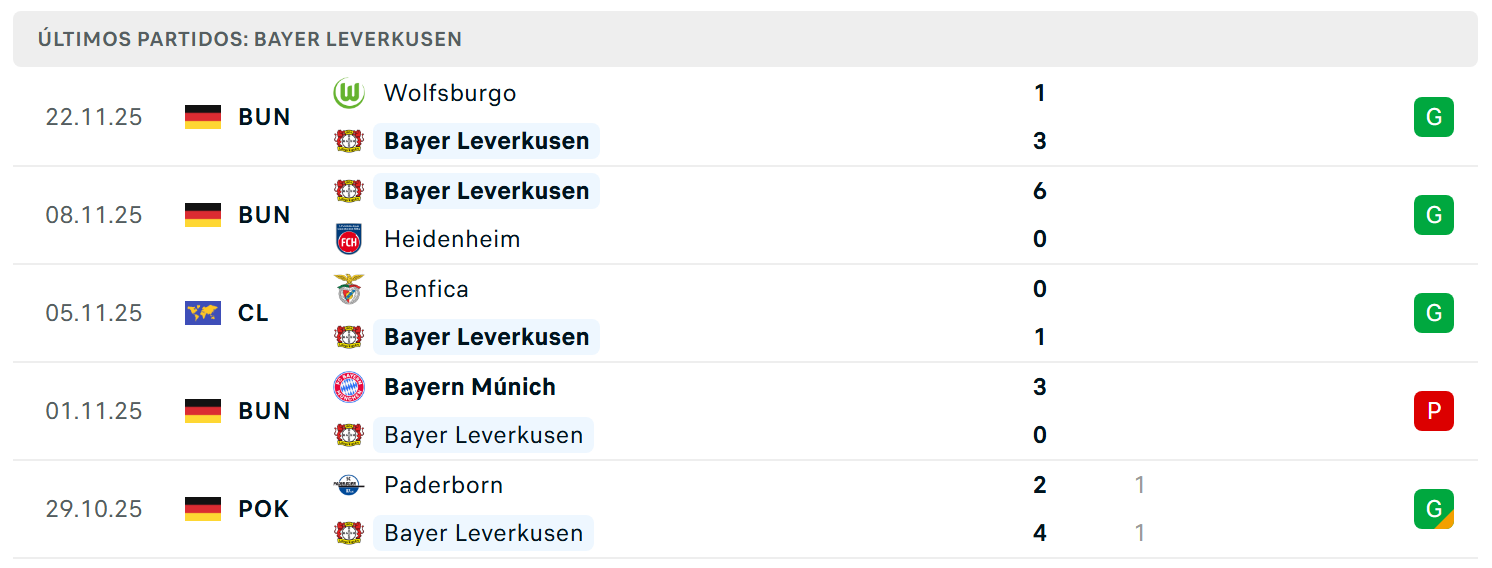This screenshot has width=1492, height=568.
Task: Click the 01.11.25 match date
Action: tap(94, 411)
